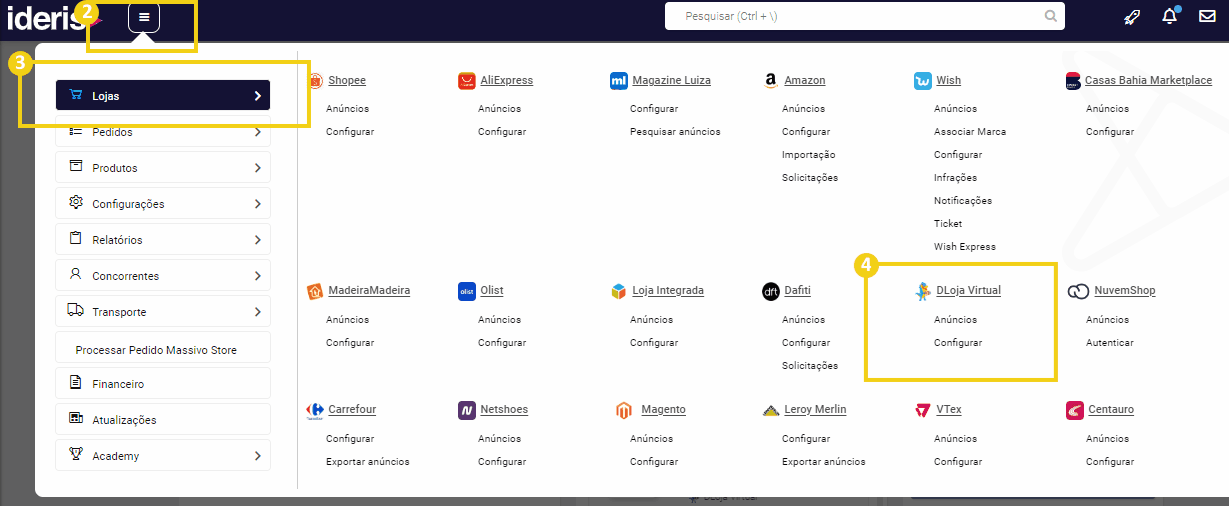This screenshot has width=1229, height=506.
Task: Open Ticket under Wish
Action: [948, 224]
